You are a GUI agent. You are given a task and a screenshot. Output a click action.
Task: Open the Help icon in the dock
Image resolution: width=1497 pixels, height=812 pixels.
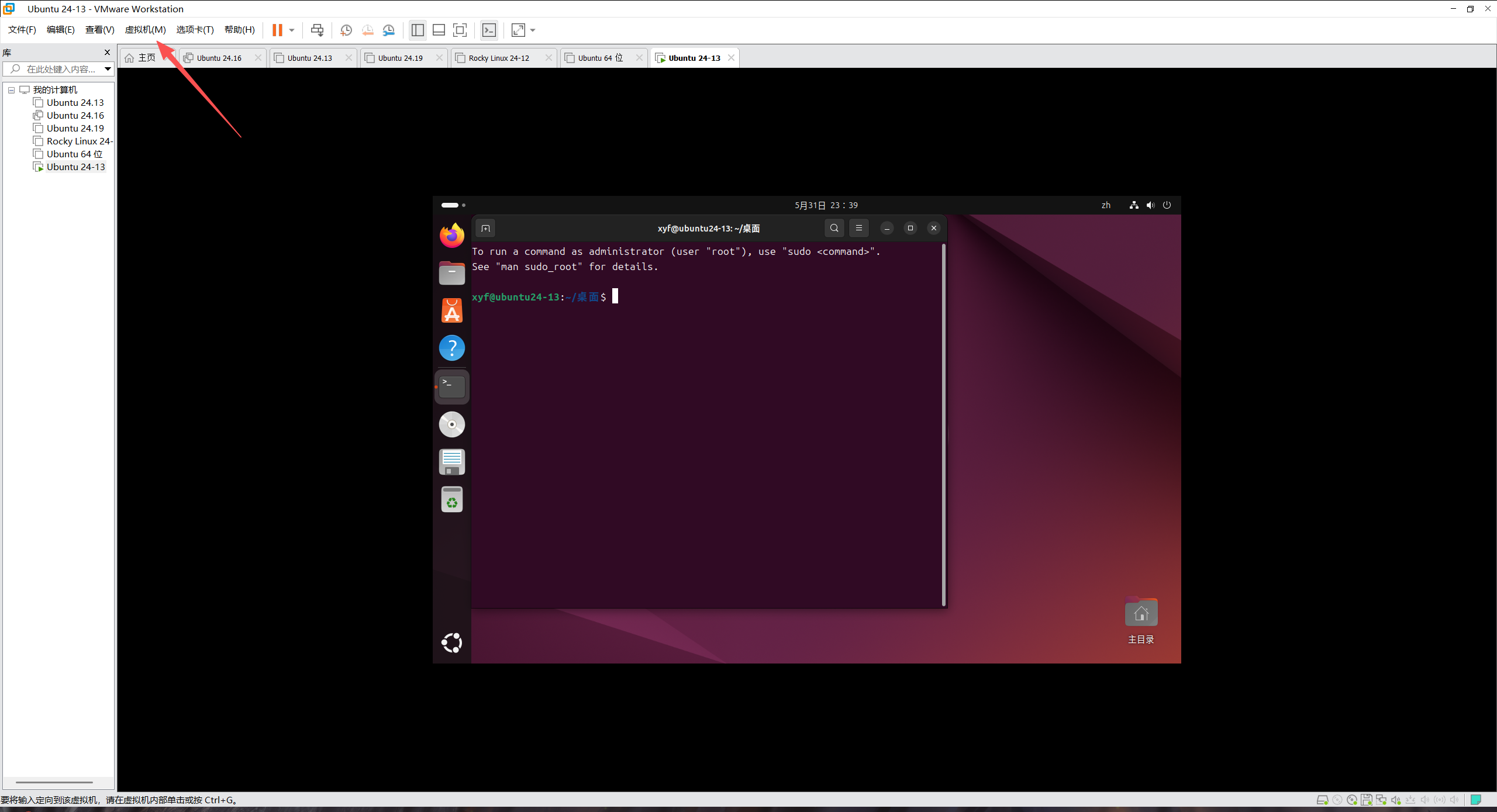pyautogui.click(x=452, y=348)
